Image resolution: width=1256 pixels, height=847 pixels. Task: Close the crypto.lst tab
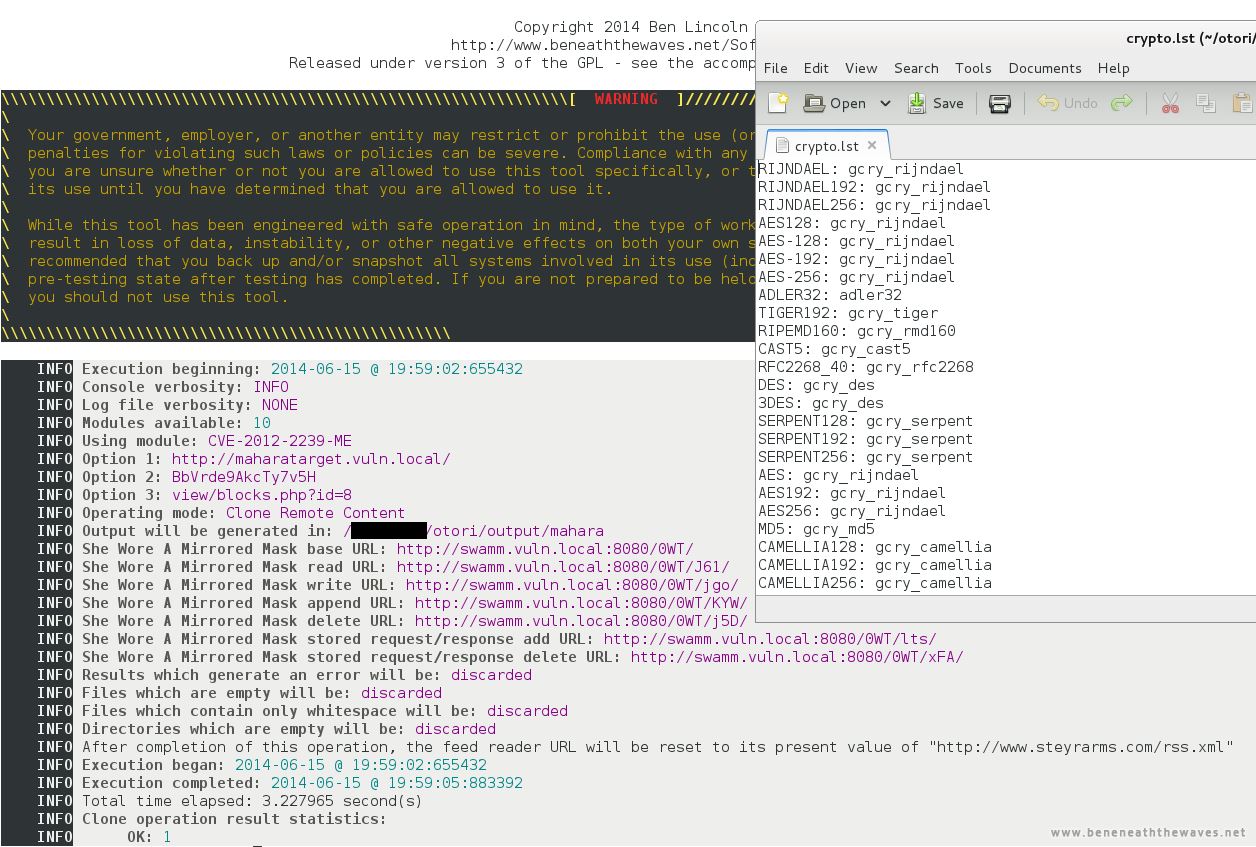[x=872, y=145]
